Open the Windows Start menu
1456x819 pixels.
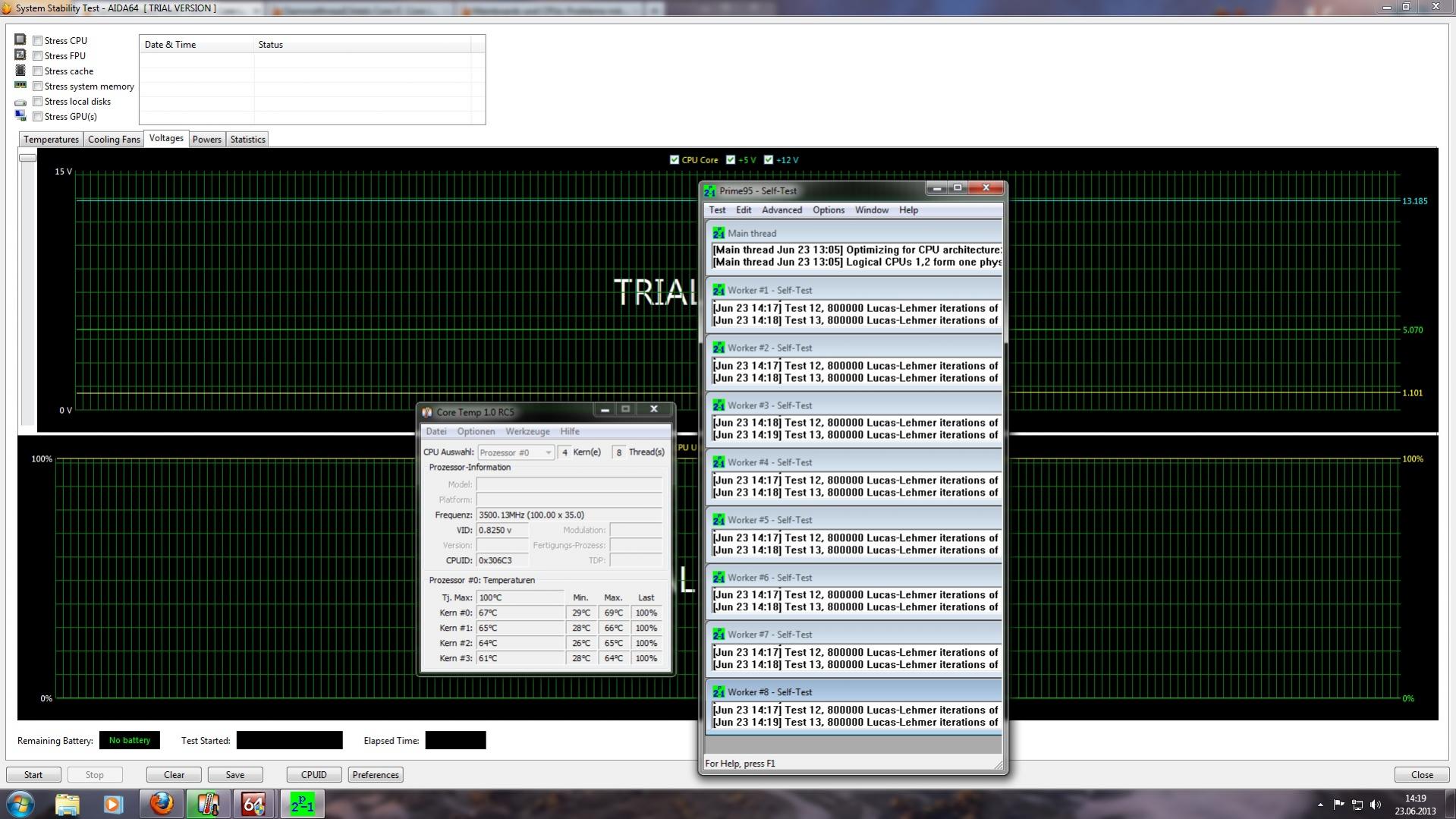(20, 804)
